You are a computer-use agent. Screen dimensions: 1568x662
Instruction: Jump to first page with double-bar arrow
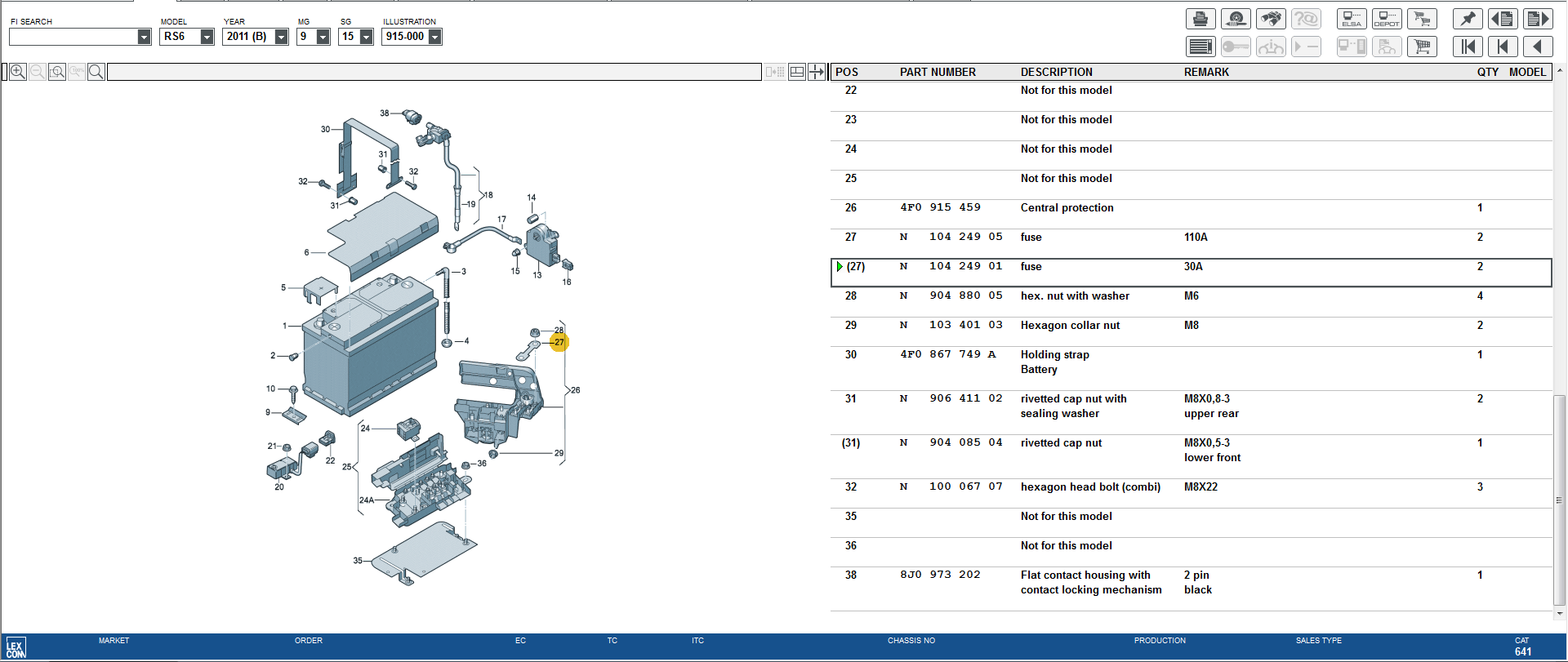[x=1468, y=47]
